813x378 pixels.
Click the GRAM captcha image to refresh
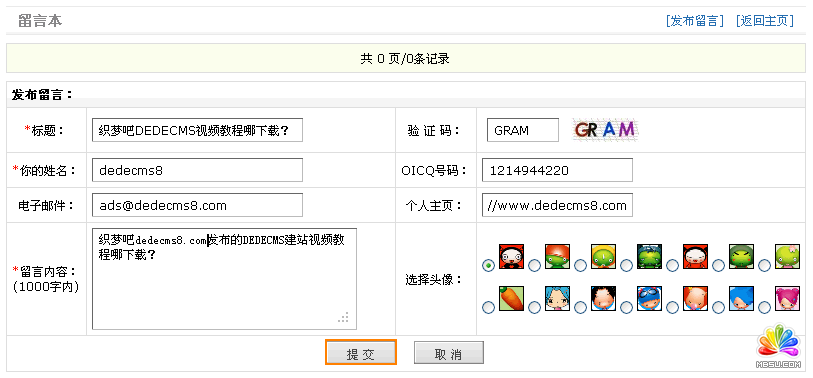[605, 129]
